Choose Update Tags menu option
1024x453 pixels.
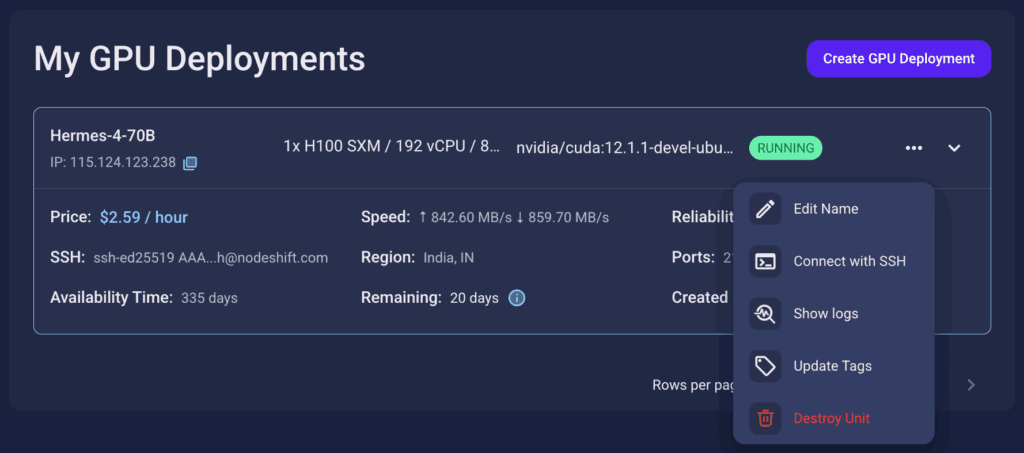tap(834, 366)
